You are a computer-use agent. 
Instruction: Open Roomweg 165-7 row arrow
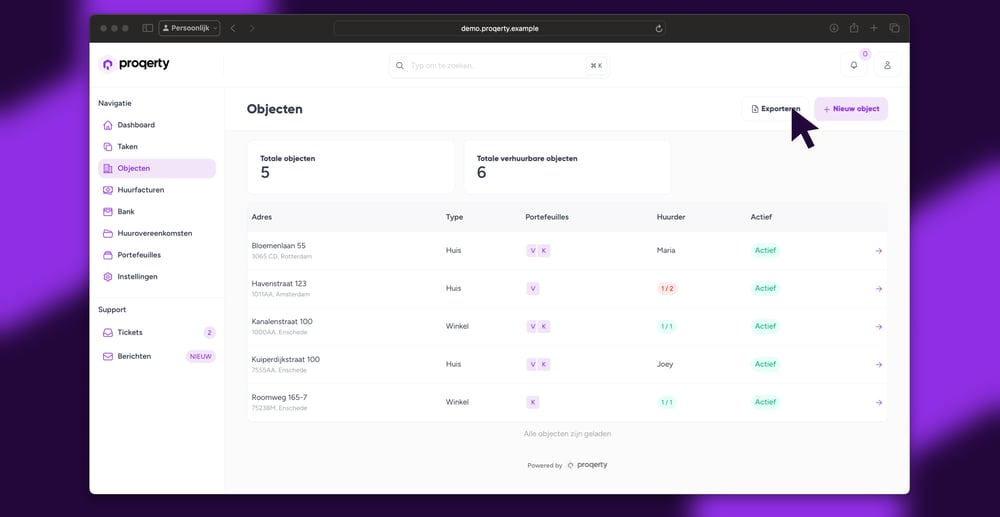(878, 402)
